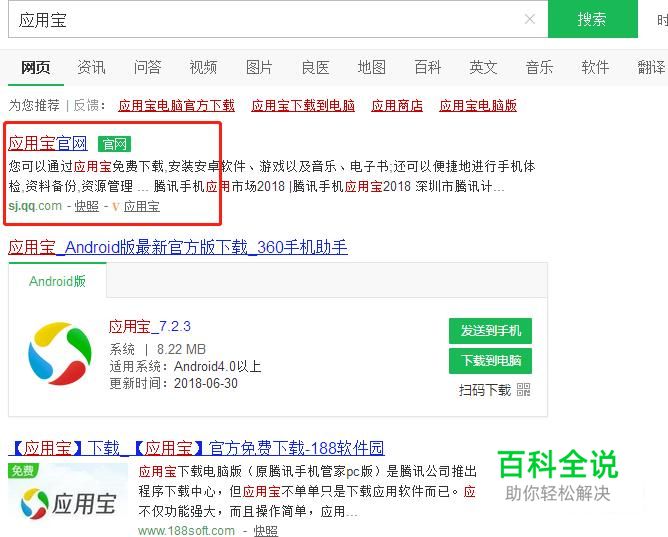Go to the 百科 tab

(427, 67)
